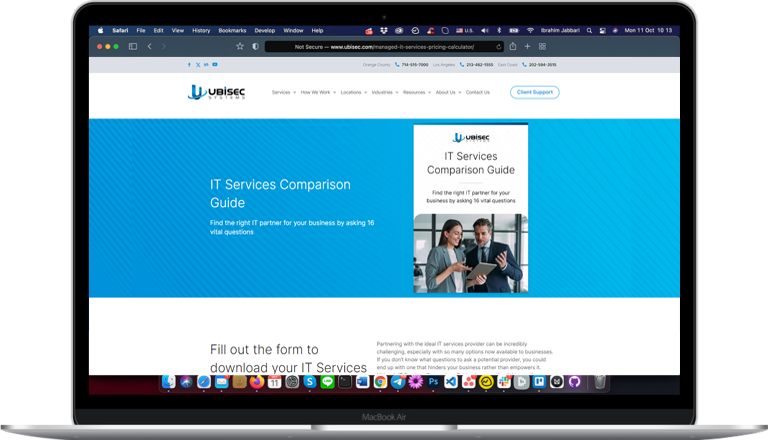Open the Trash in the Dock

tap(600, 382)
